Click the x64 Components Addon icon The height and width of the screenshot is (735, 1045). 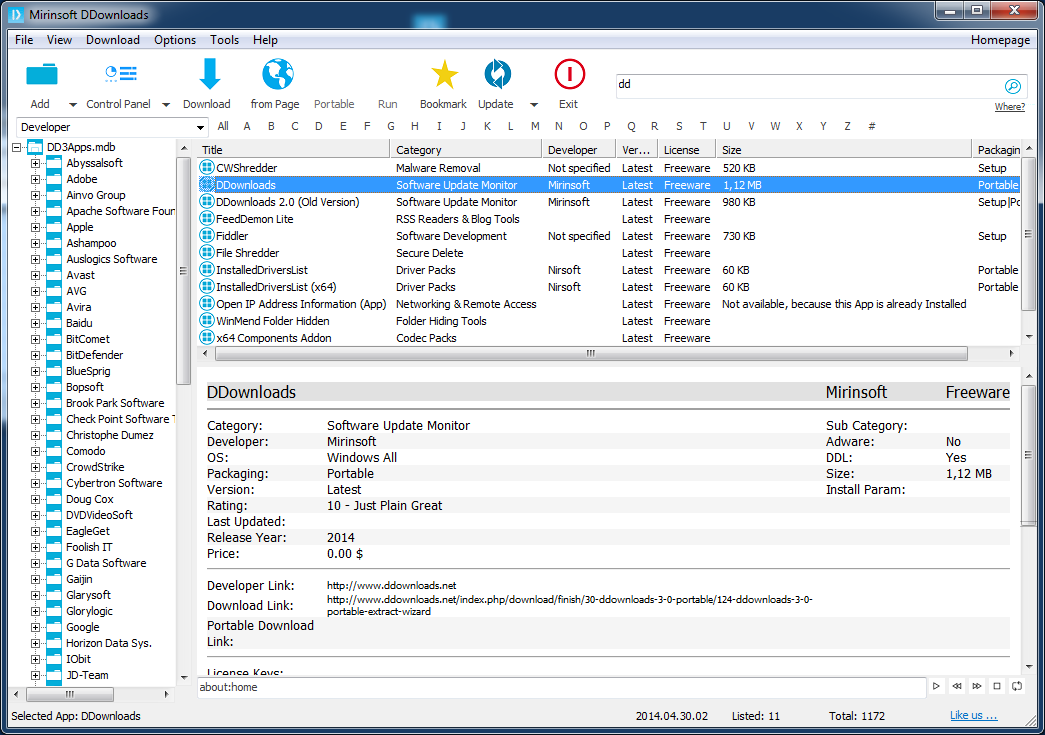click(207, 337)
